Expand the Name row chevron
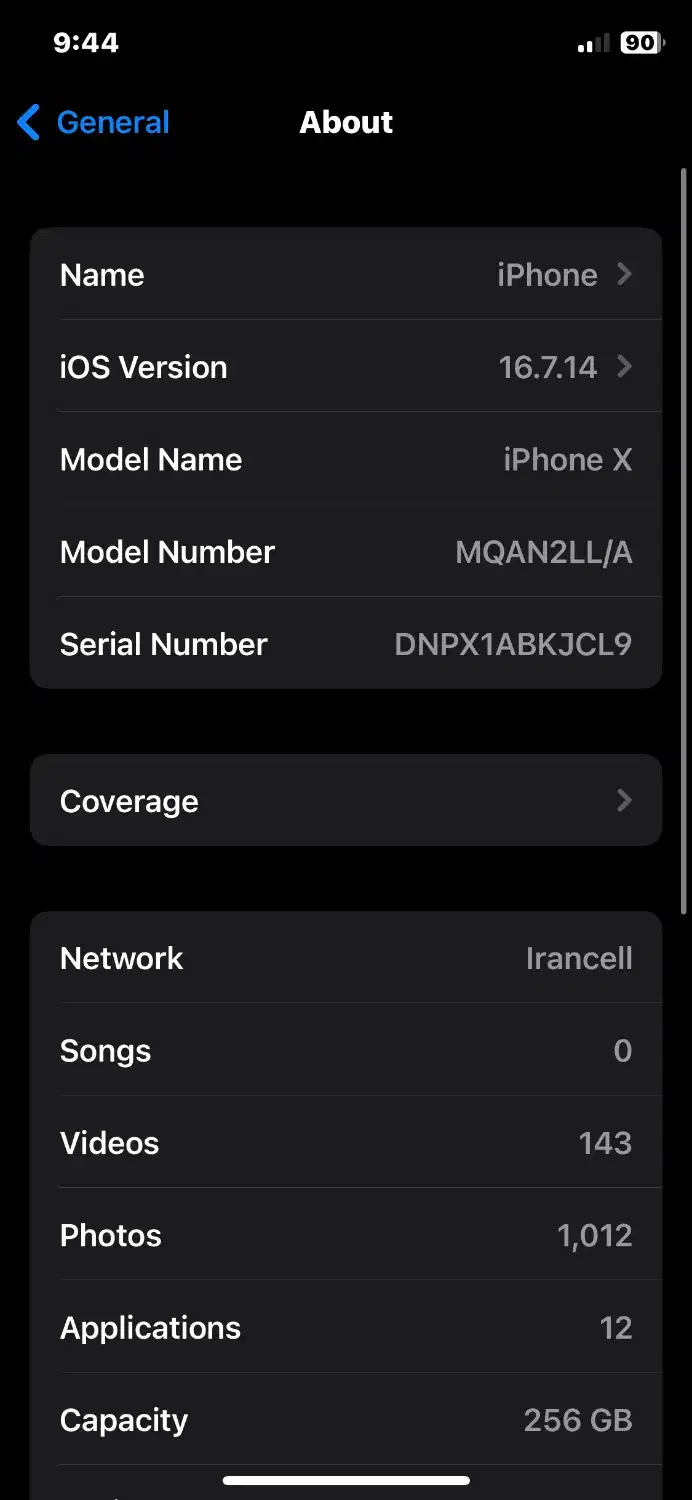 (x=623, y=274)
